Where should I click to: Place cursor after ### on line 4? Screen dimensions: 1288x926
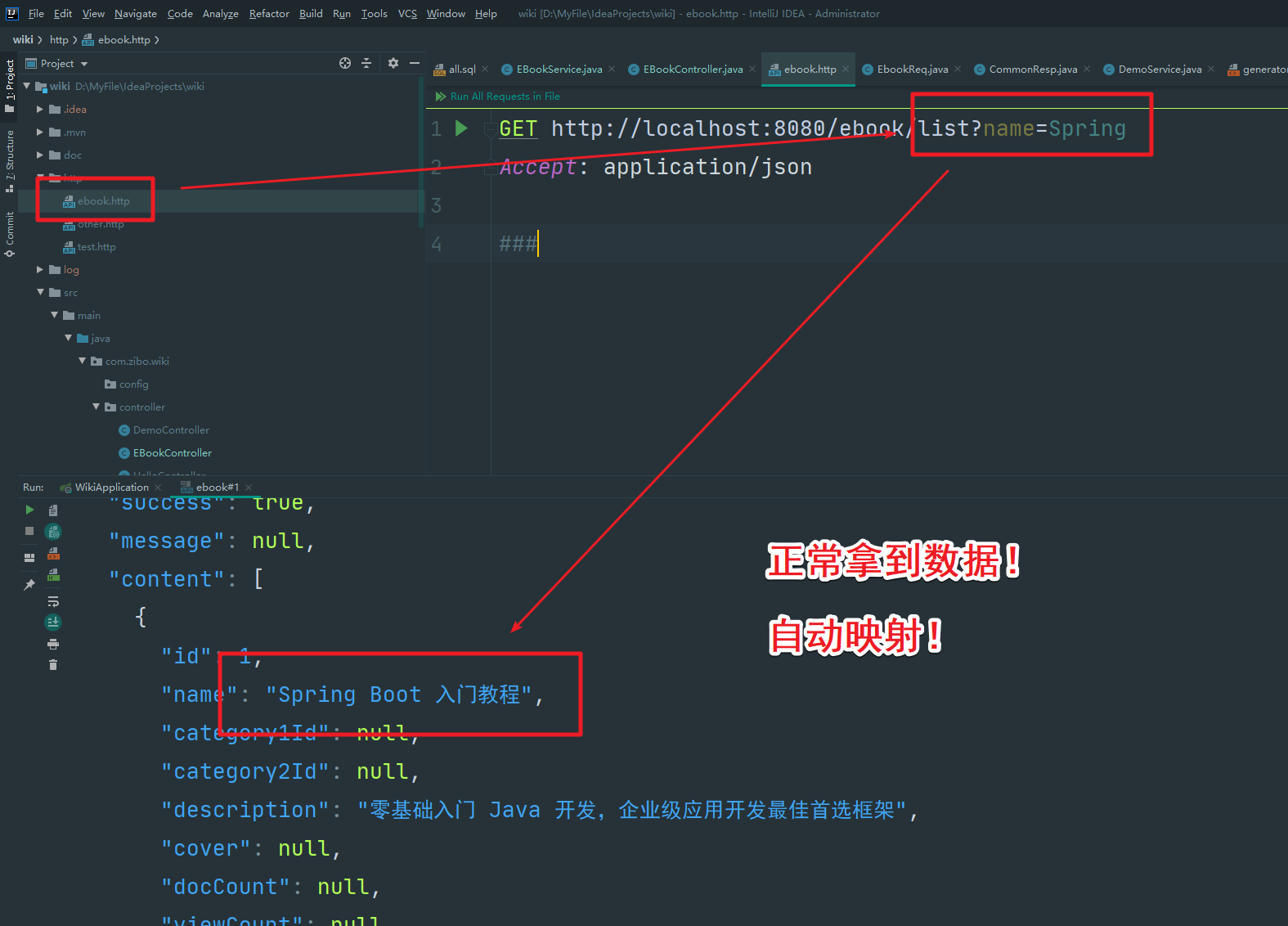coord(539,243)
